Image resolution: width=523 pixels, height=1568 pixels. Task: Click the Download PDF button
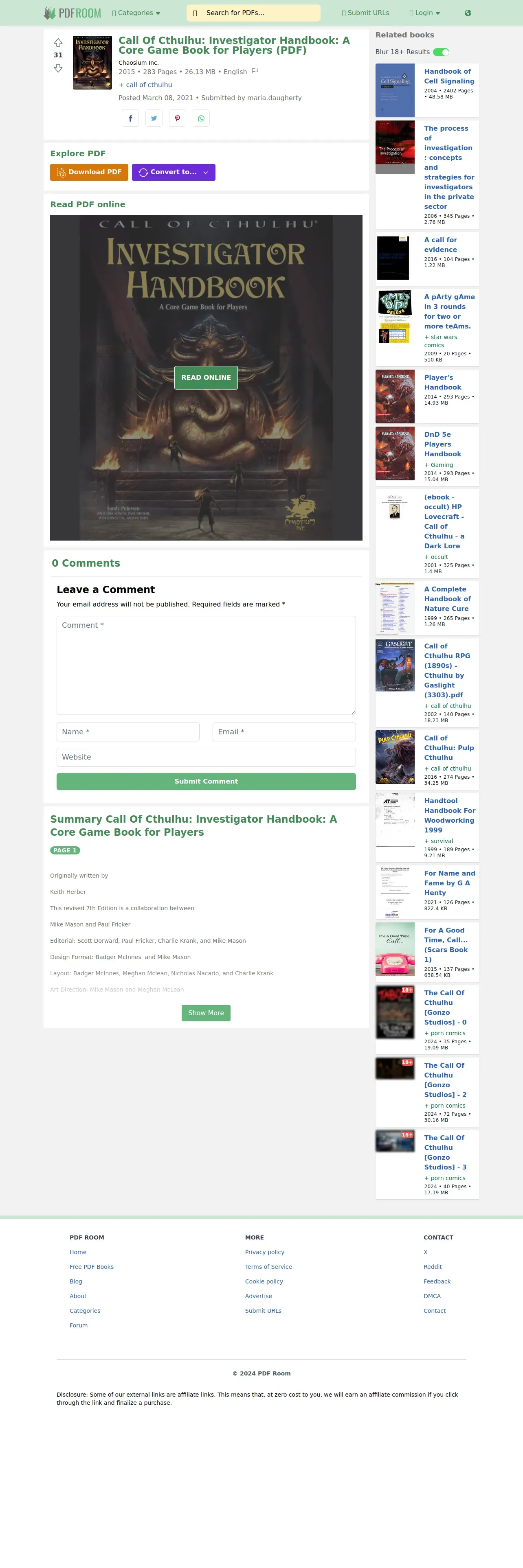tap(89, 172)
